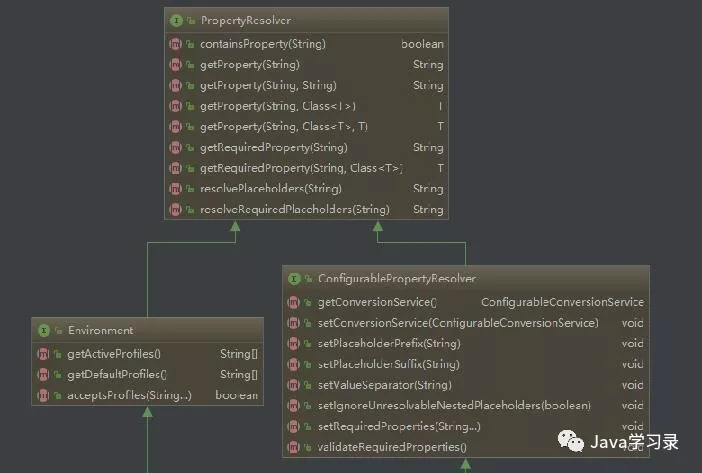702x473 pixels.
Task: Select the getDefaultProfiles() method name
Action: point(117,375)
